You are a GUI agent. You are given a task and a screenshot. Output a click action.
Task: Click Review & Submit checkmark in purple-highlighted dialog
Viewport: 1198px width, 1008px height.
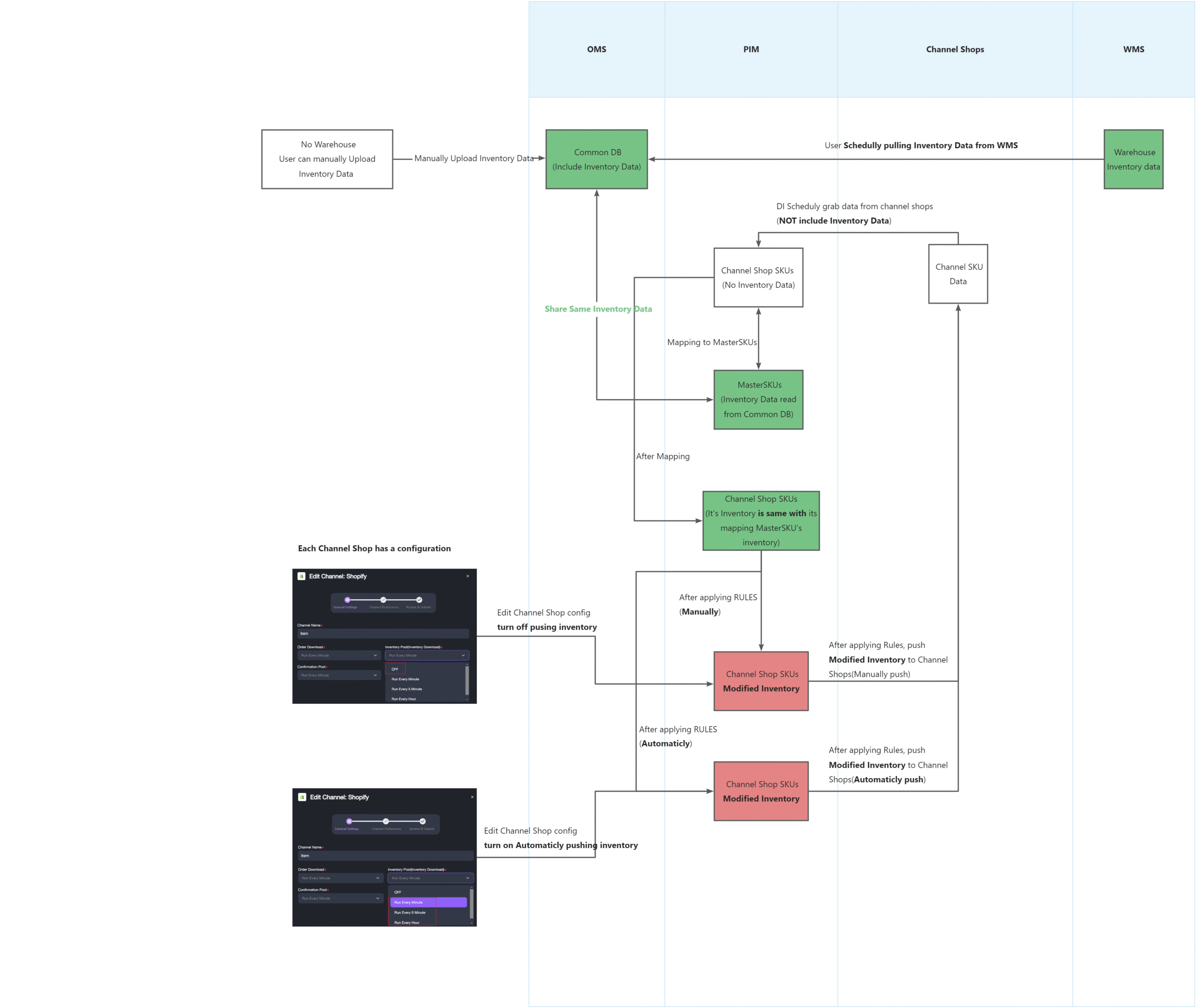pyautogui.click(x=423, y=821)
